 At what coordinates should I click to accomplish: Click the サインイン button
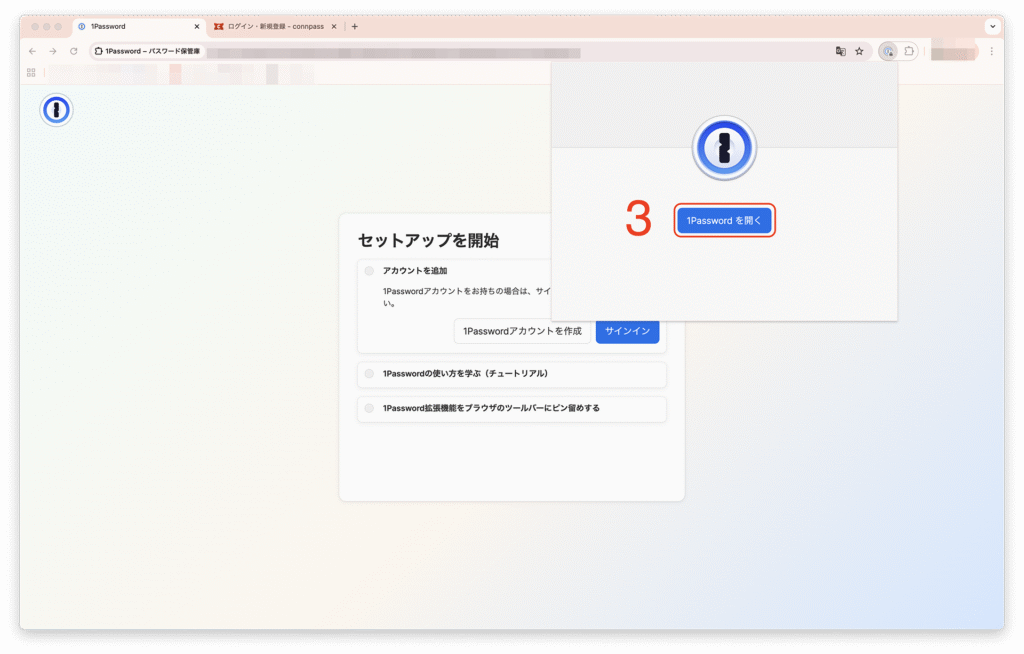tap(628, 331)
